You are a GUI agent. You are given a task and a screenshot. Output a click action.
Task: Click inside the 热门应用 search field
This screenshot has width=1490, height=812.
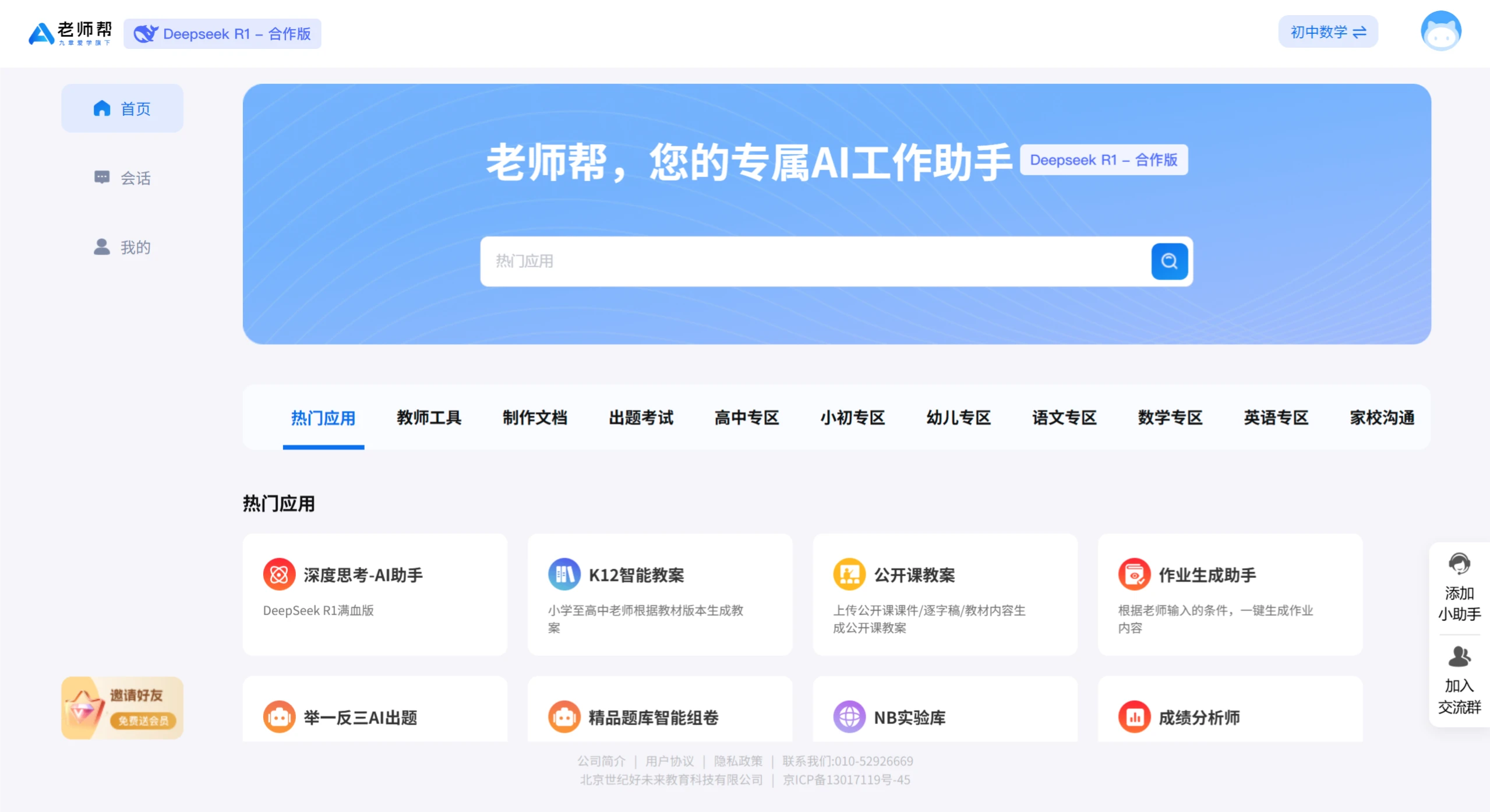point(757,262)
